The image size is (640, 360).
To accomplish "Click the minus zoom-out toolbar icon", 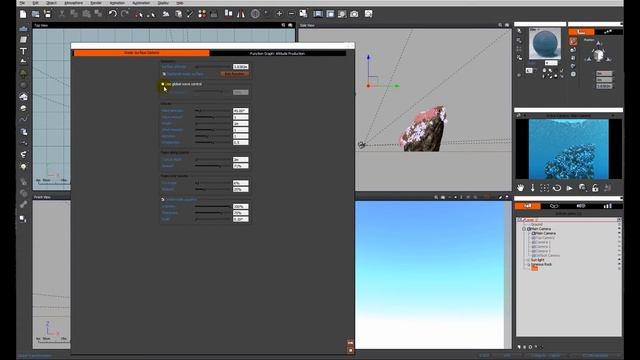I will [x=291, y=14].
